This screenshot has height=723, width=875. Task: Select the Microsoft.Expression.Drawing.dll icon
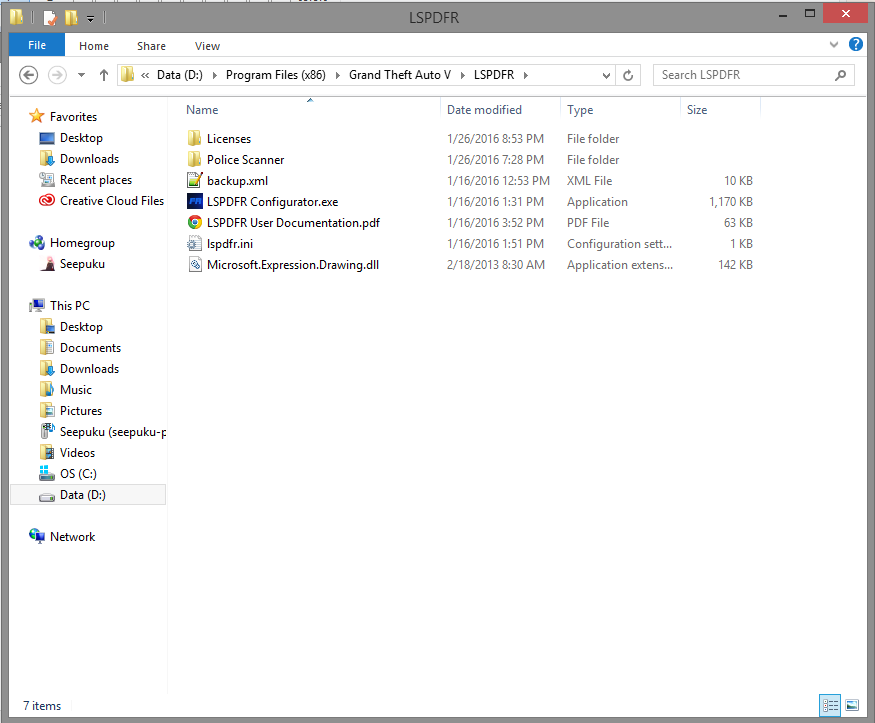194,264
